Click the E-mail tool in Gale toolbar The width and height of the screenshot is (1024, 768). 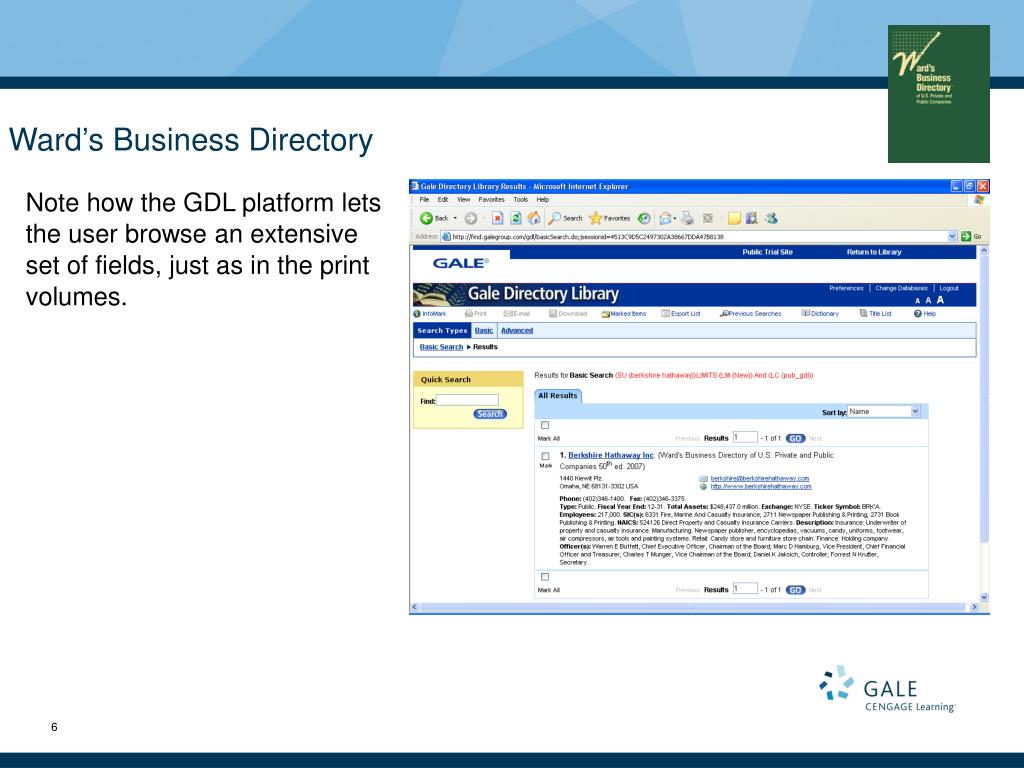(516, 313)
